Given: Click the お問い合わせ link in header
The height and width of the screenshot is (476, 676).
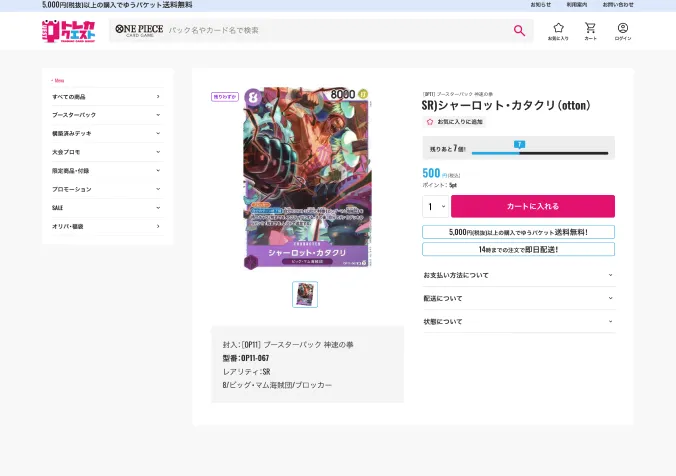Looking at the screenshot, I should click(617, 5).
